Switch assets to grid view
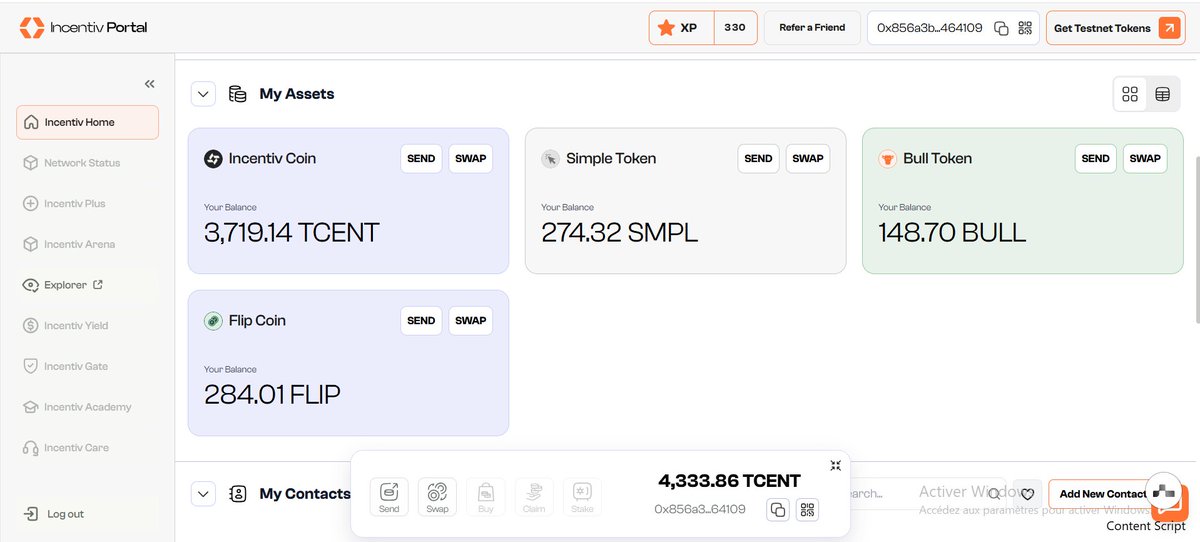 [1130, 94]
